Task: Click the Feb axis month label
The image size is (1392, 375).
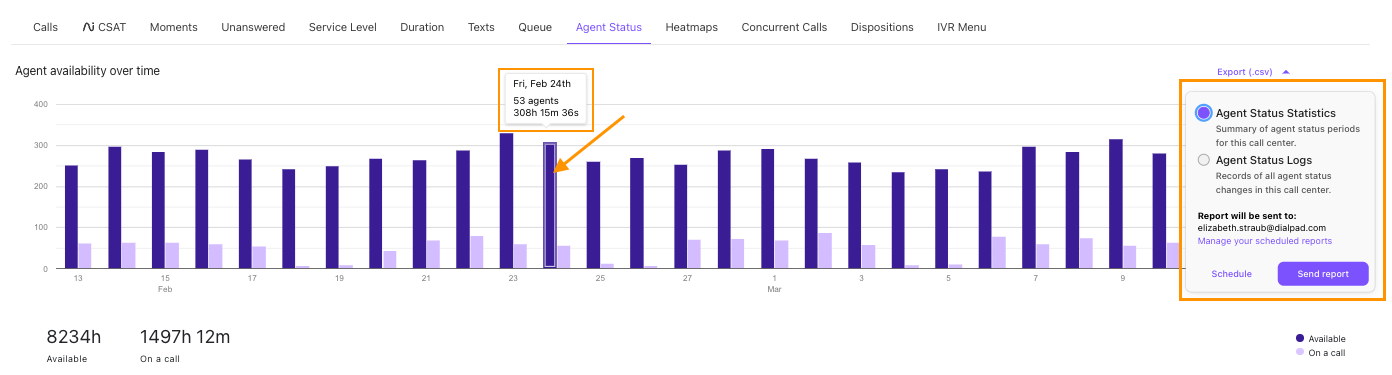Action: click(x=165, y=290)
